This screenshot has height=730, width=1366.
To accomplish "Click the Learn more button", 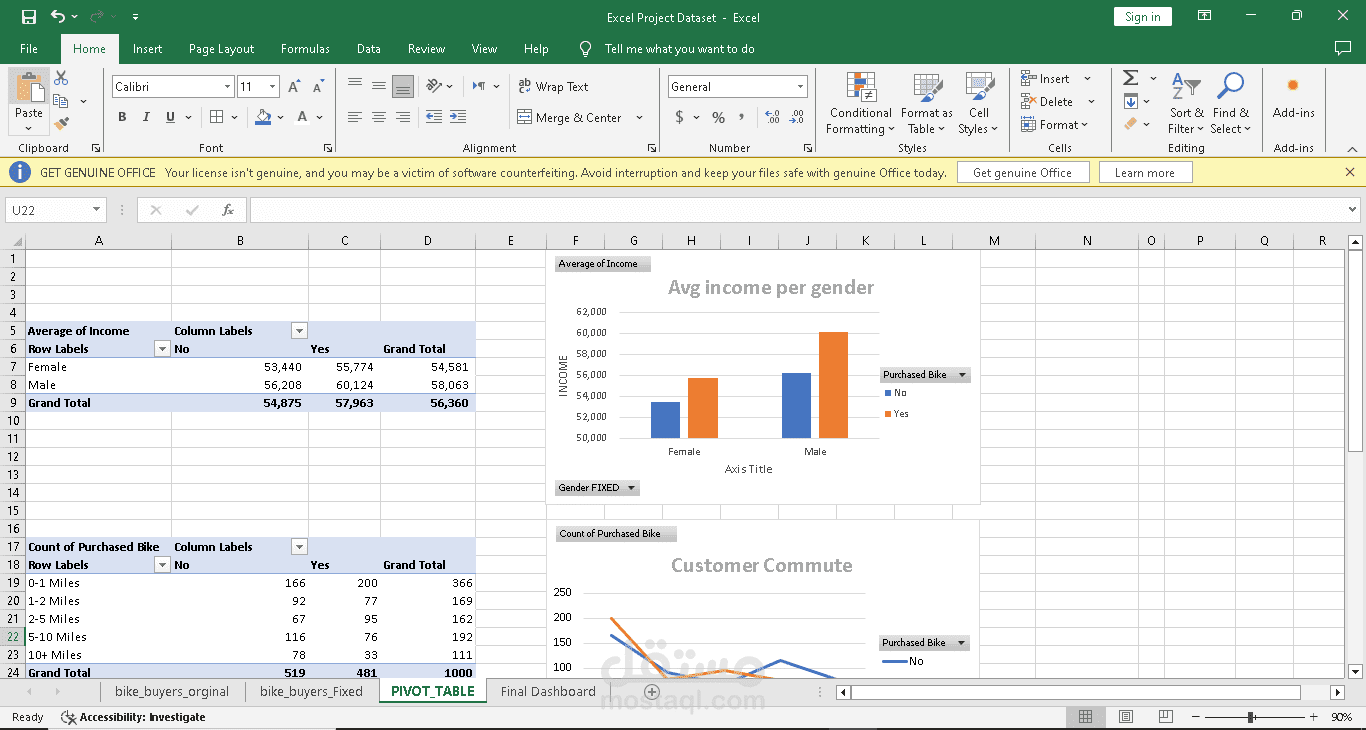I will [1145, 172].
